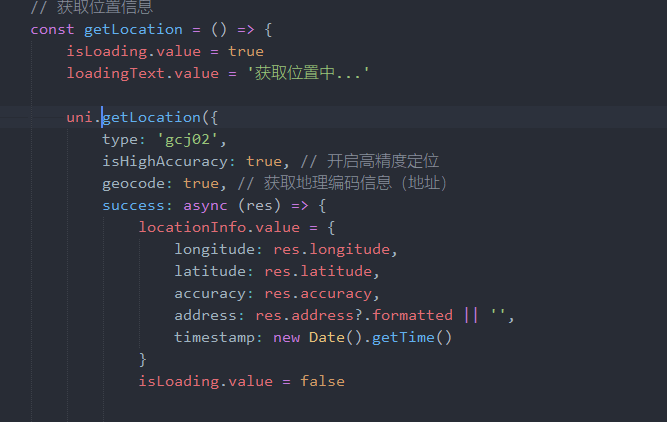Click the res.accuracy expression

pyautogui.click(x=322, y=293)
